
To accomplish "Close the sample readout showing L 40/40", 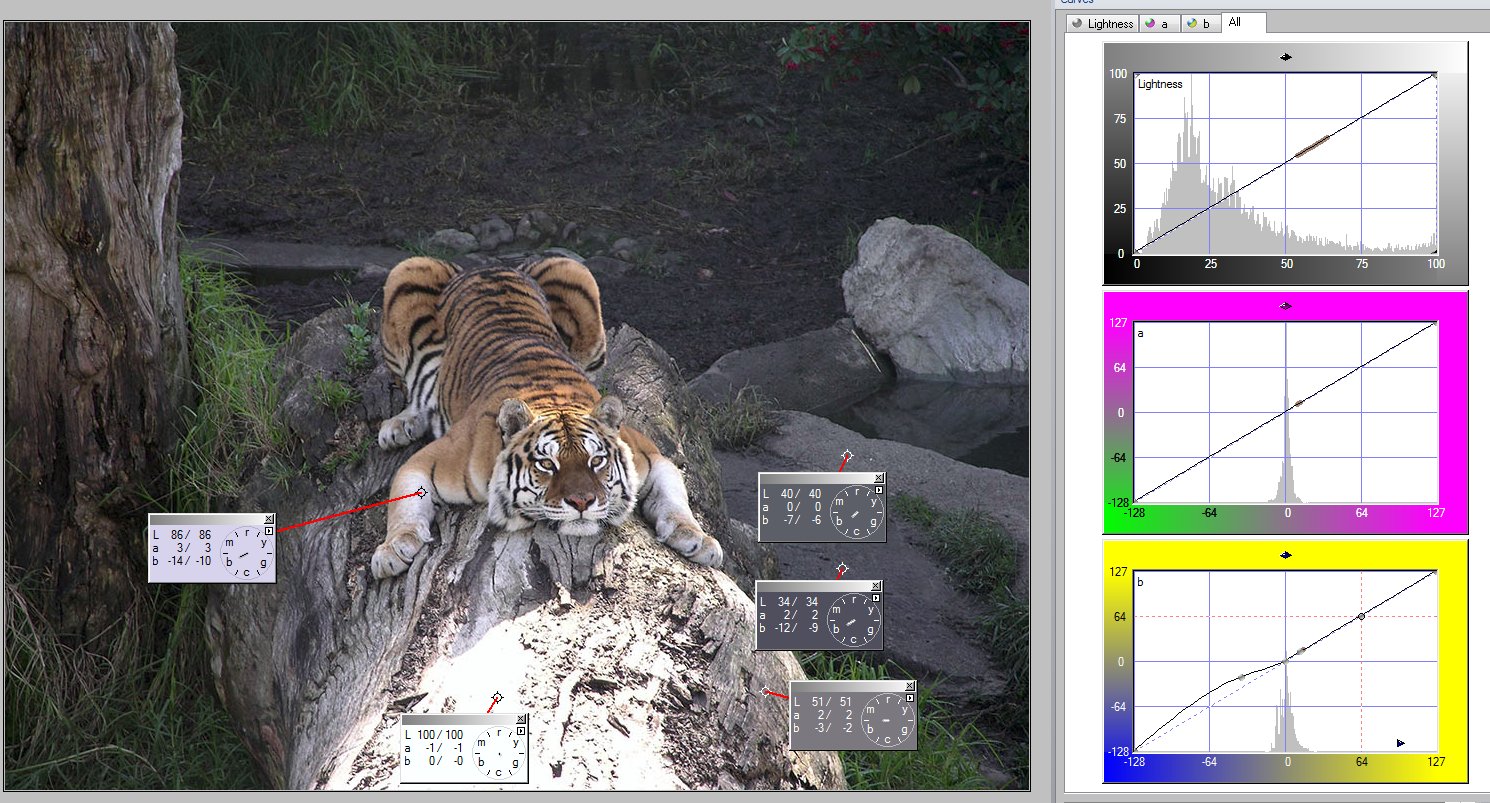I will click(x=879, y=478).
